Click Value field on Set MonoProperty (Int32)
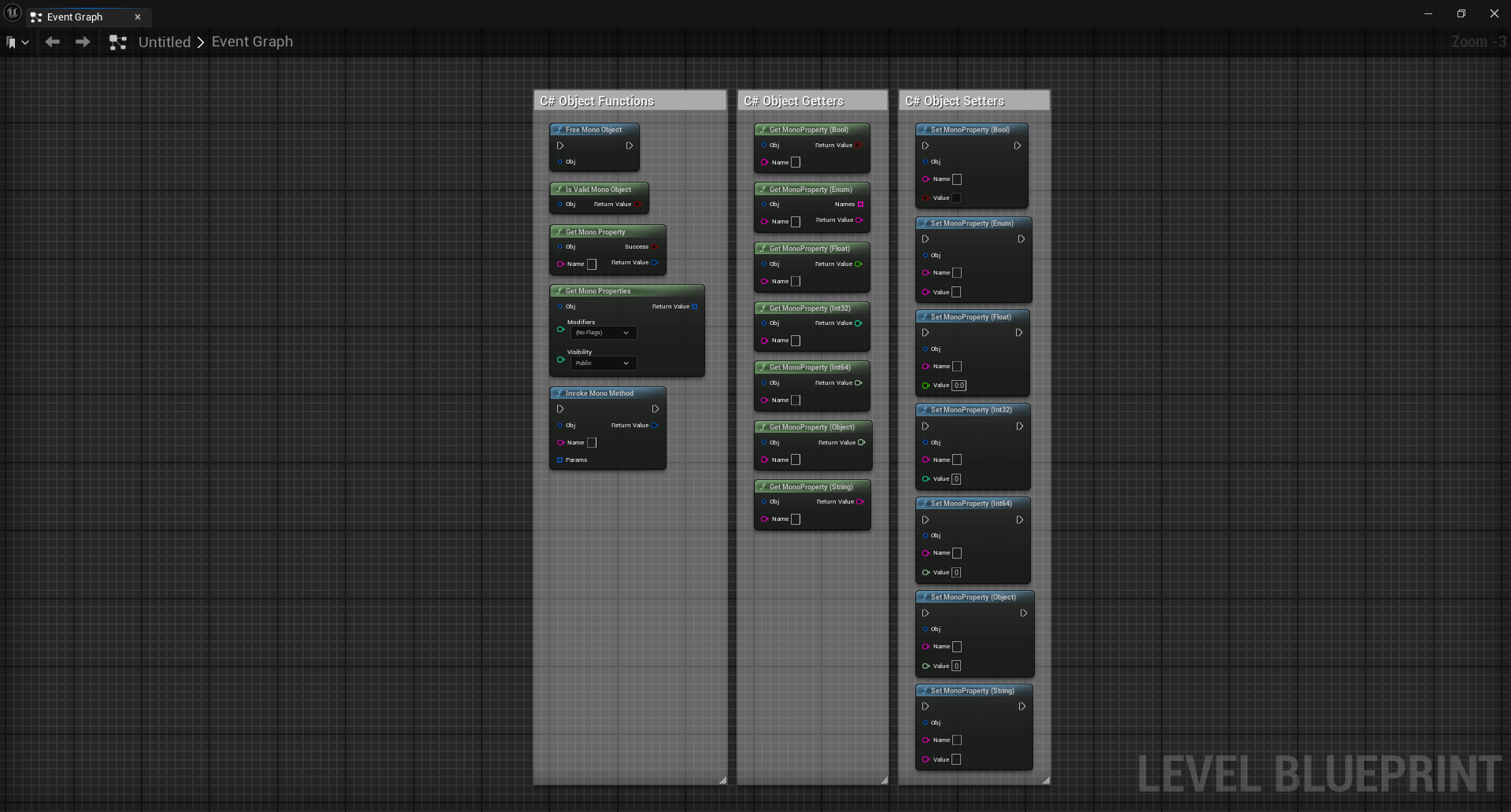 (x=956, y=479)
